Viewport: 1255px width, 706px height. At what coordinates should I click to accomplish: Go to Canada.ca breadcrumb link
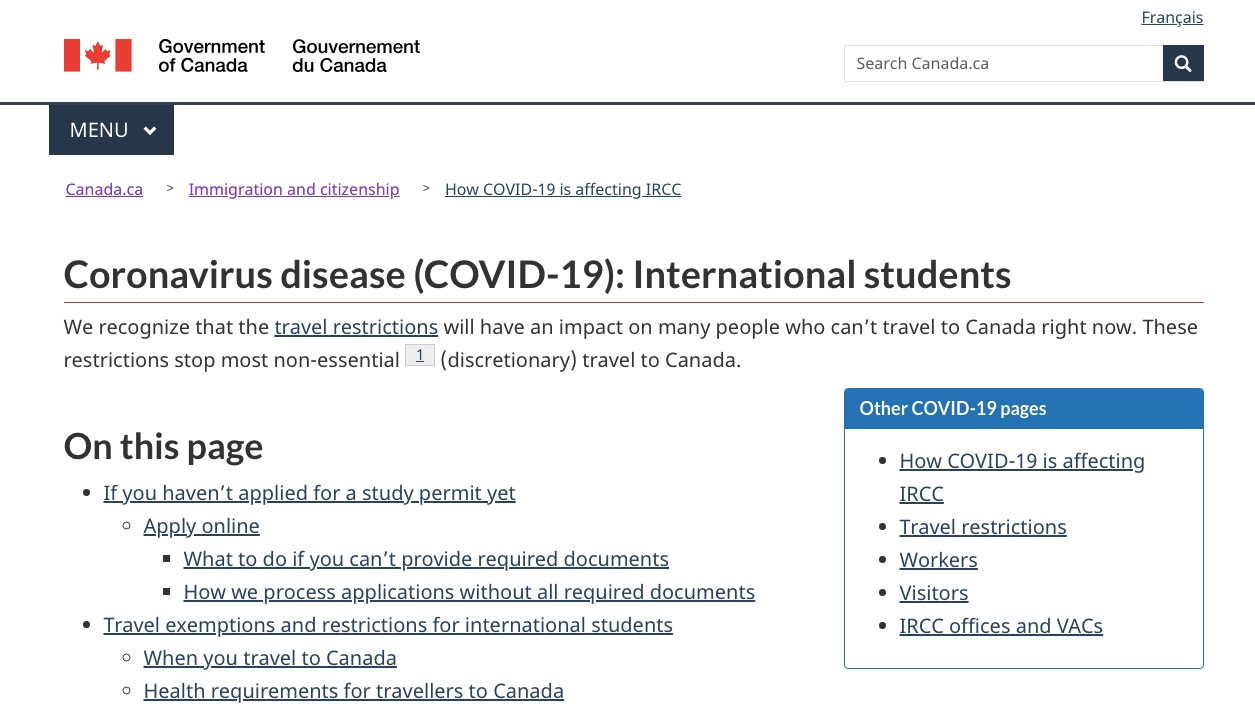click(x=104, y=189)
